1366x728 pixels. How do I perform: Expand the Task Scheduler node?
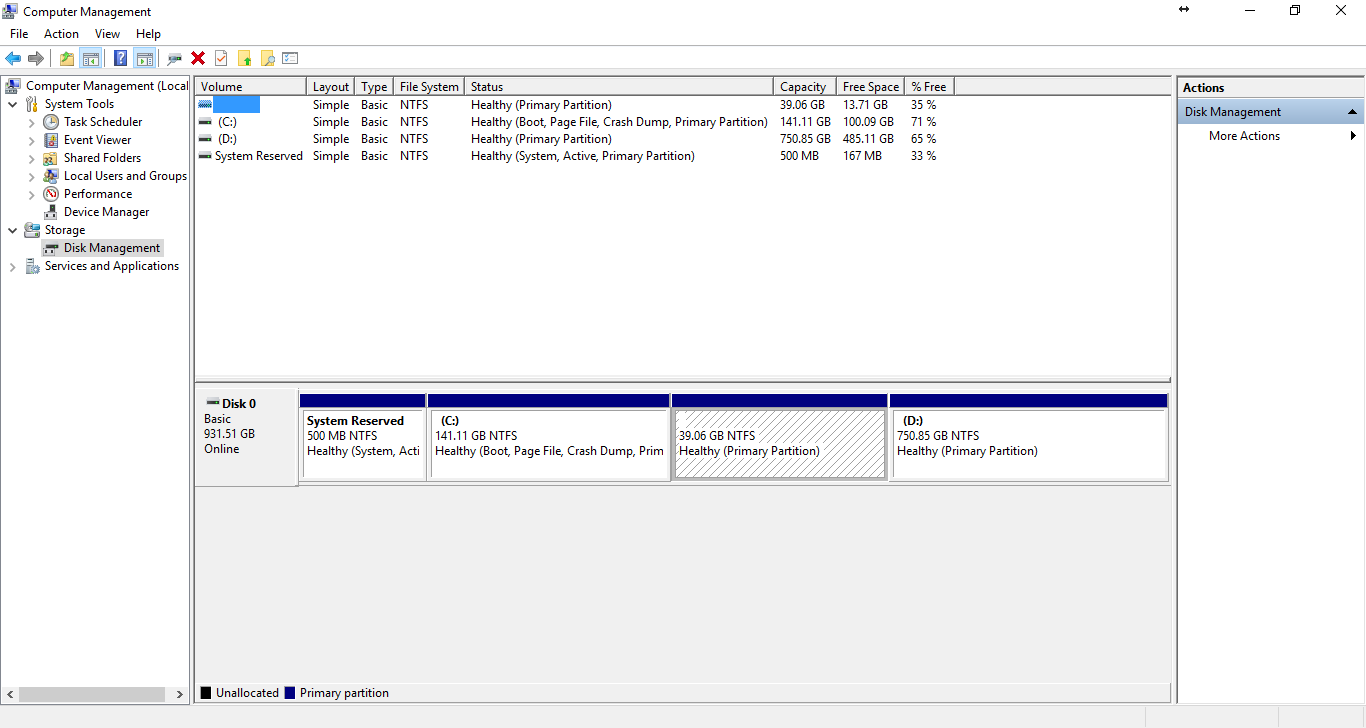point(32,123)
